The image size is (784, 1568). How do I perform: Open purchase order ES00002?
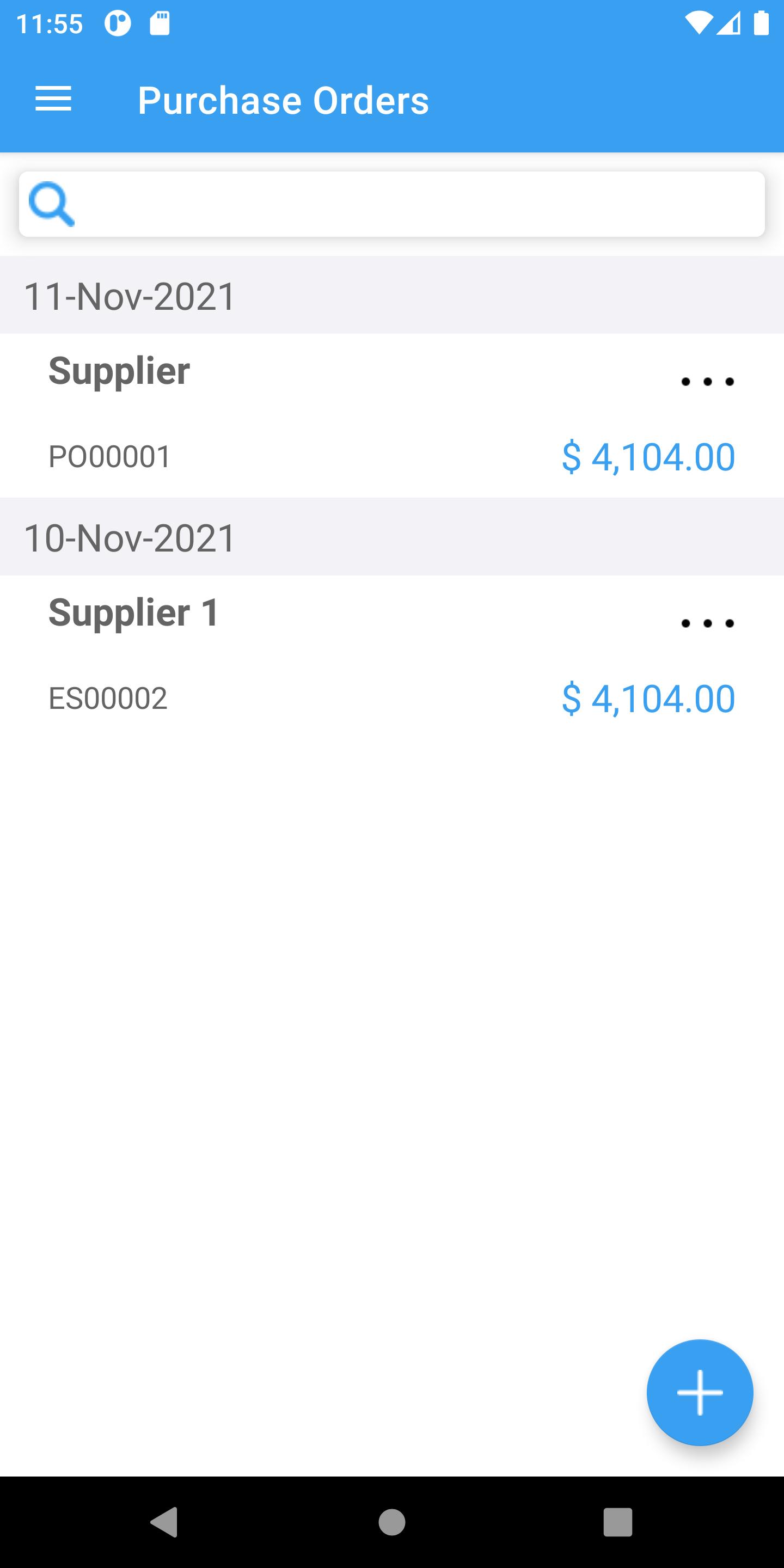coord(108,698)
